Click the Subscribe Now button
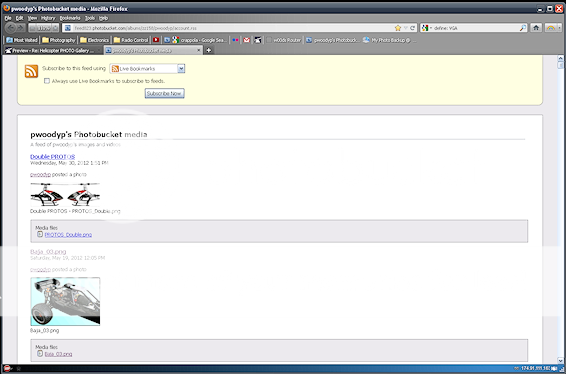 coord(165,93)
